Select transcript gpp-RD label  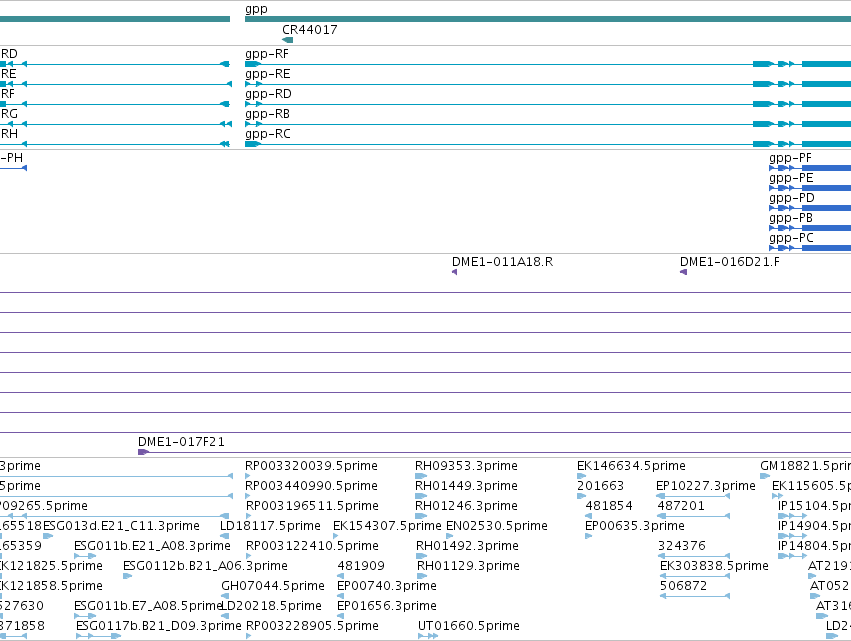268,94
